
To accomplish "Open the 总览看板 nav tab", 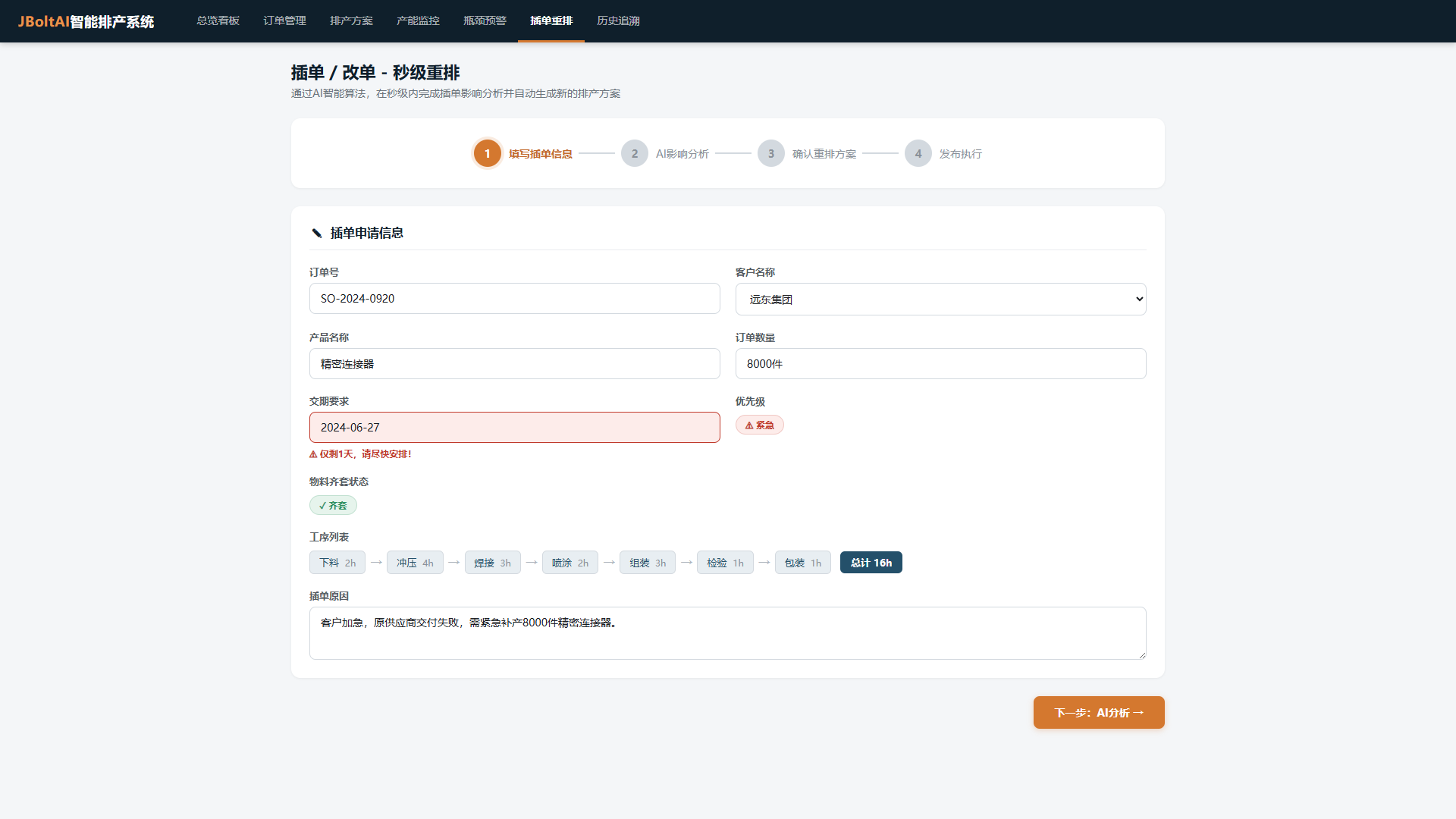I will click(x=218, y=20).
